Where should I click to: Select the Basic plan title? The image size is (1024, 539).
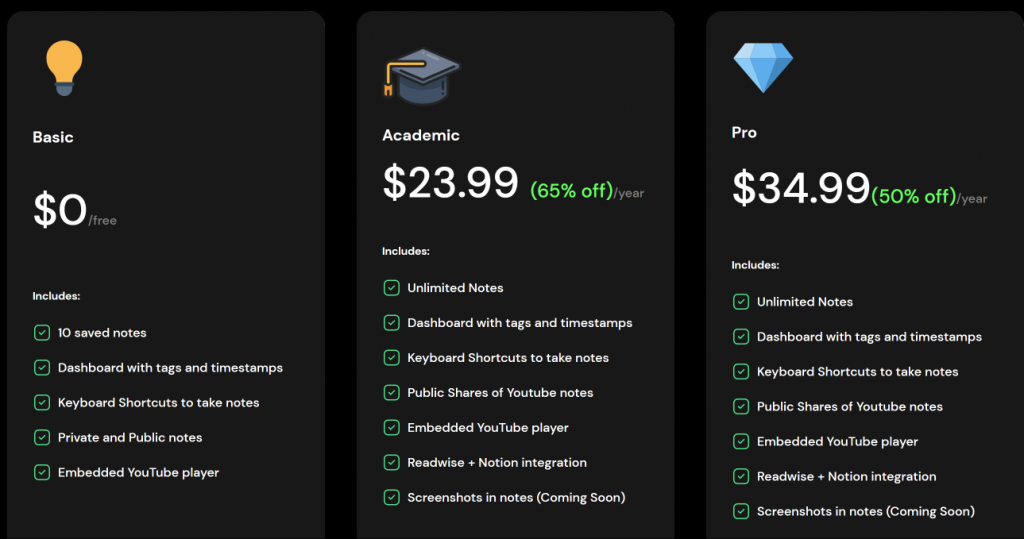click(53, 137)
